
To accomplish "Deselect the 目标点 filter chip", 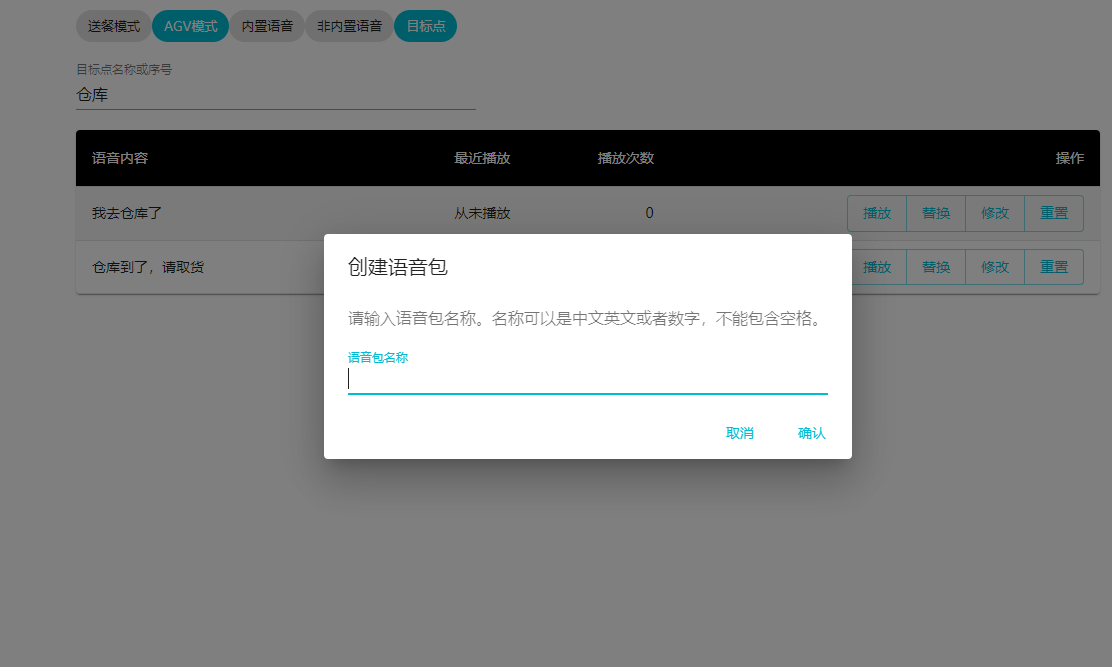I will click(426, 26).
